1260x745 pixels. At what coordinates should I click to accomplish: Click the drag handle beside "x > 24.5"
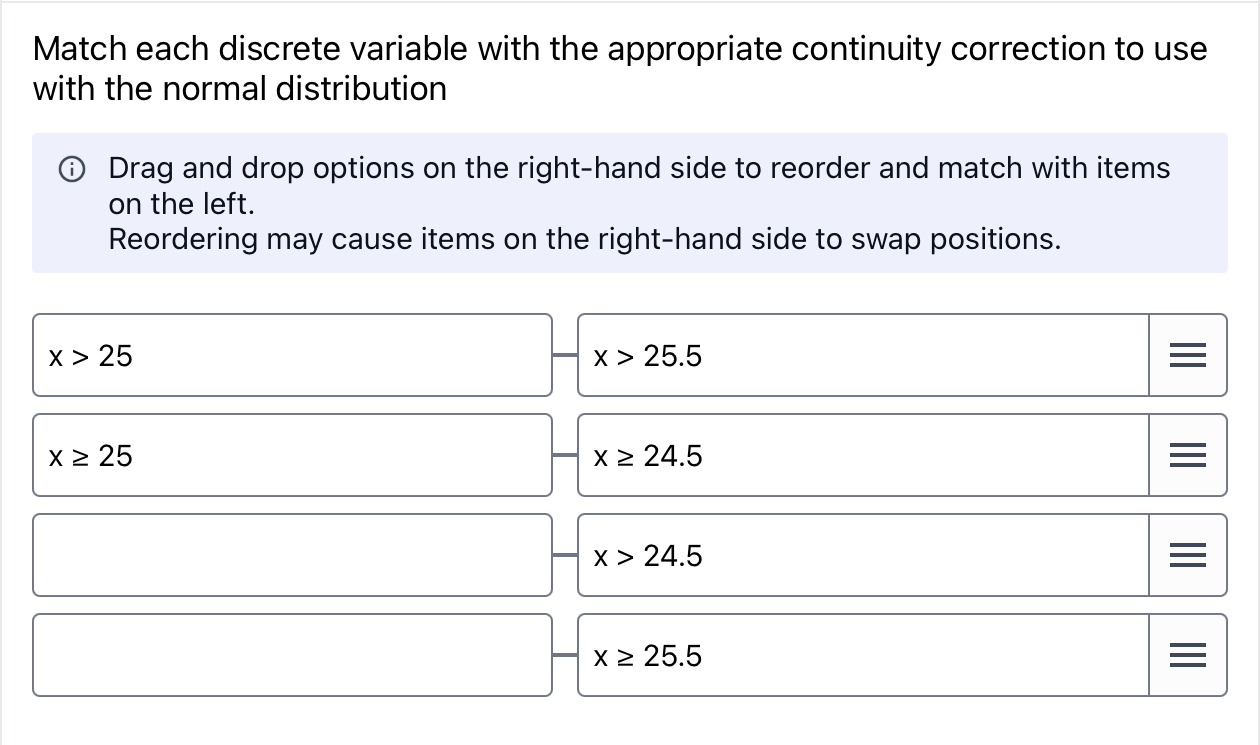1187,555
